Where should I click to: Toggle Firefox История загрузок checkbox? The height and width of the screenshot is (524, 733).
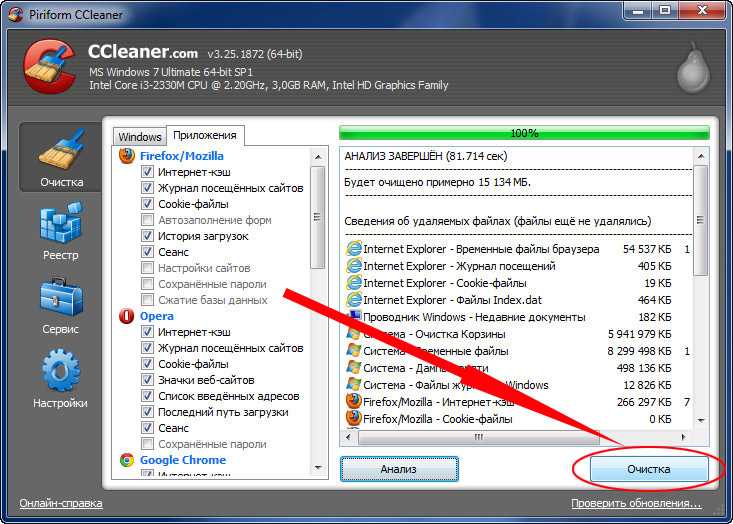pos(147,236)
